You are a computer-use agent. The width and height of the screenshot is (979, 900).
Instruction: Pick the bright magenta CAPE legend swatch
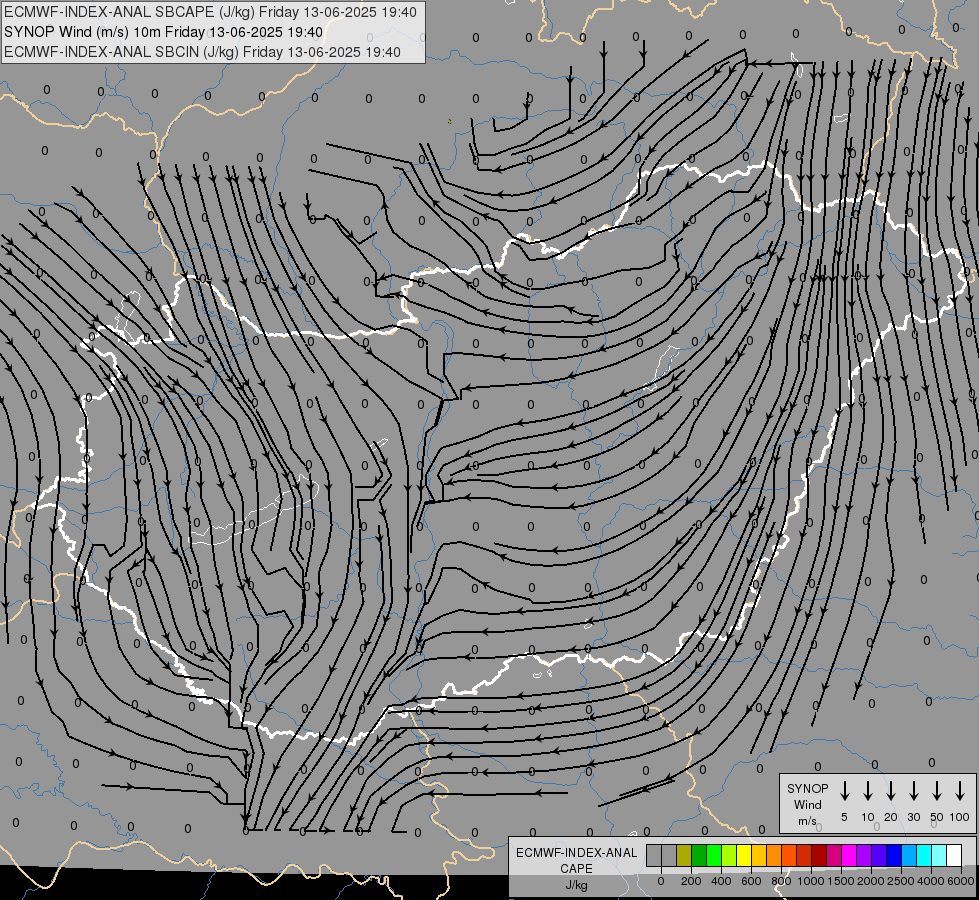[x=849, y=855]
